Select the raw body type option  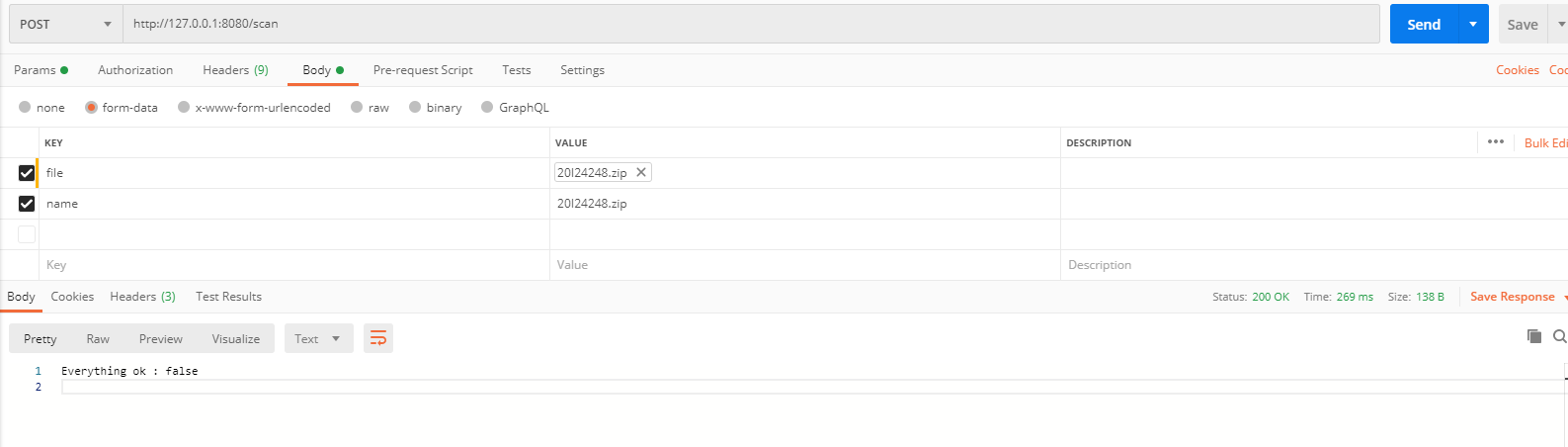[x=357, y=107]
